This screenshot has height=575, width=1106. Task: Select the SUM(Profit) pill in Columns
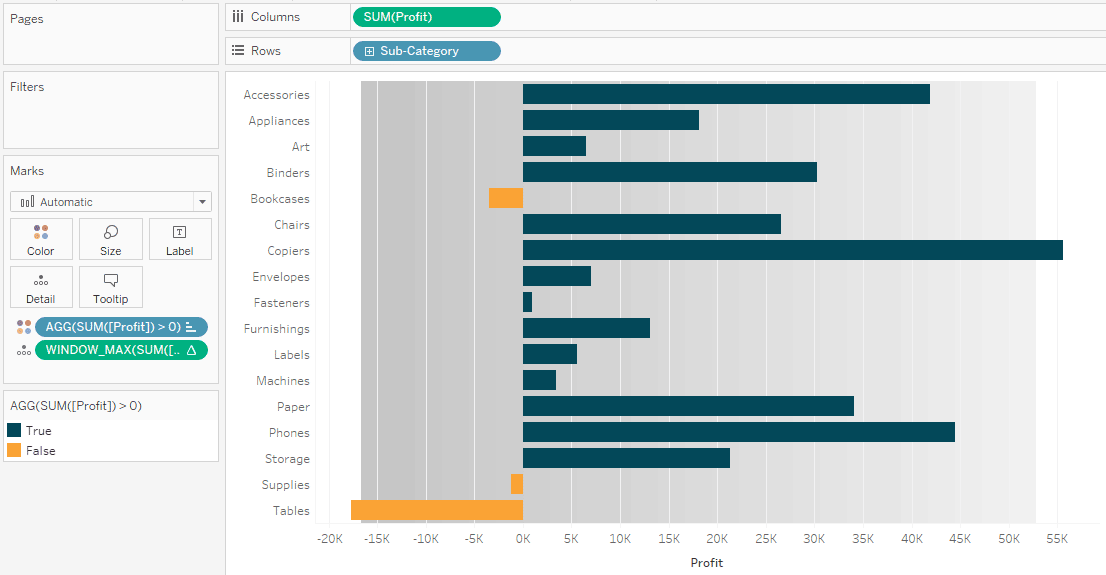pos(427,17)
